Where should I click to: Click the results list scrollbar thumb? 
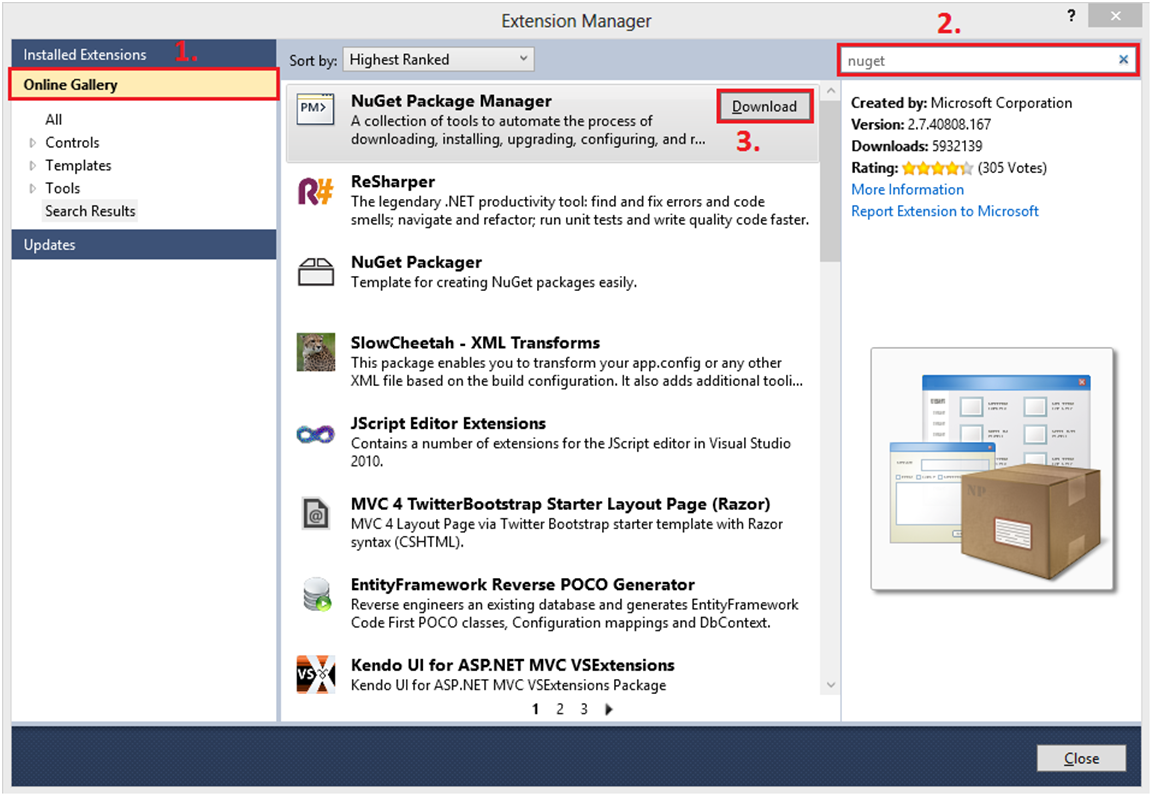(830, 181)
